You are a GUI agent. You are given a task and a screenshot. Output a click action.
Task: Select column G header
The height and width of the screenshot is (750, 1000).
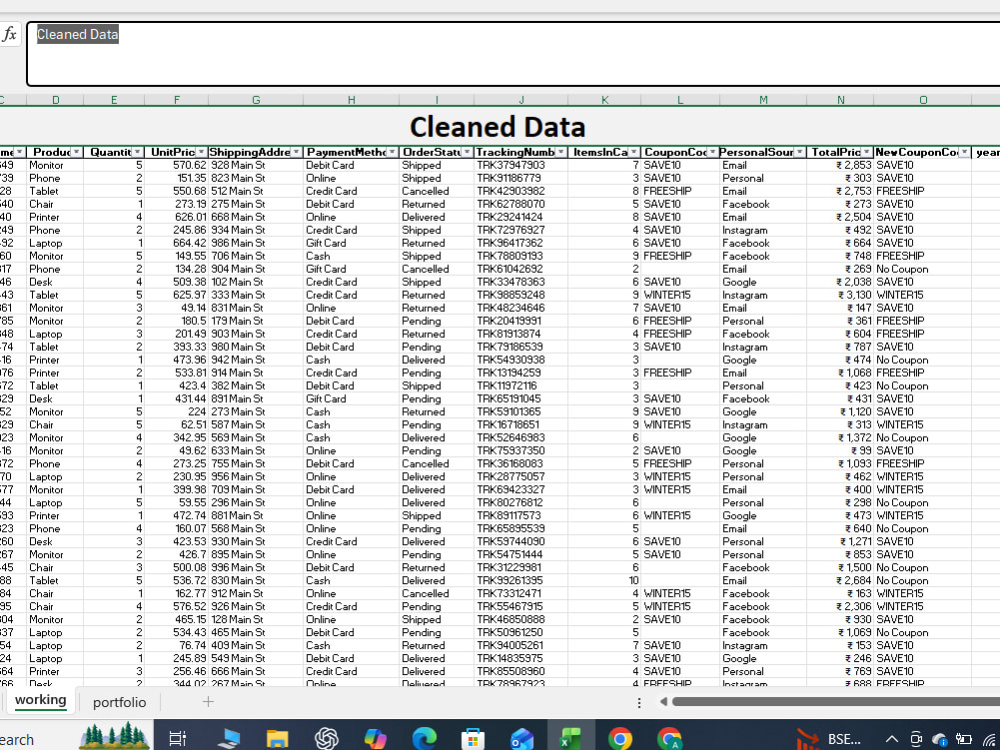256,100
